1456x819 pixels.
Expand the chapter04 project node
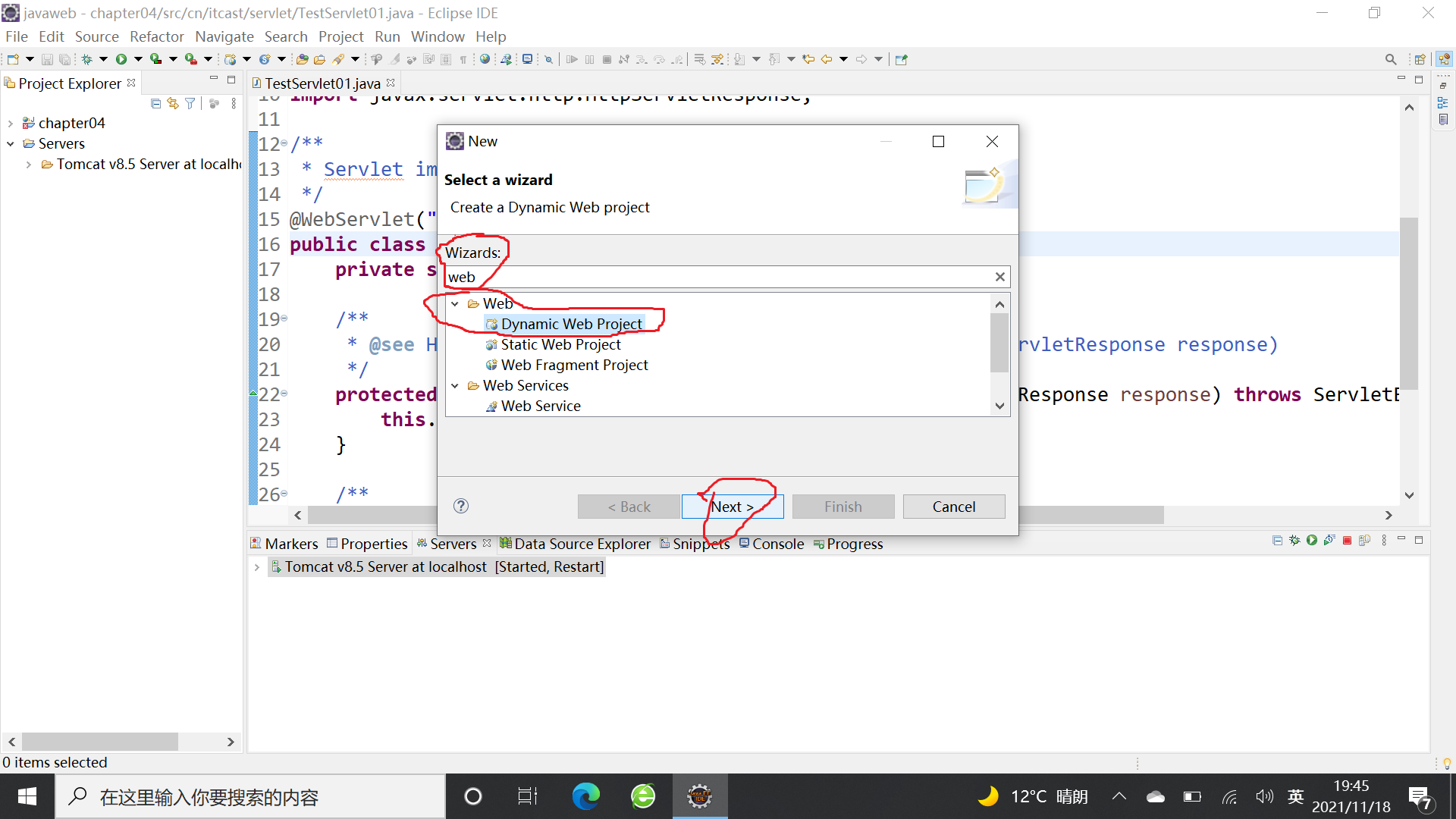(x=11, y=124)
